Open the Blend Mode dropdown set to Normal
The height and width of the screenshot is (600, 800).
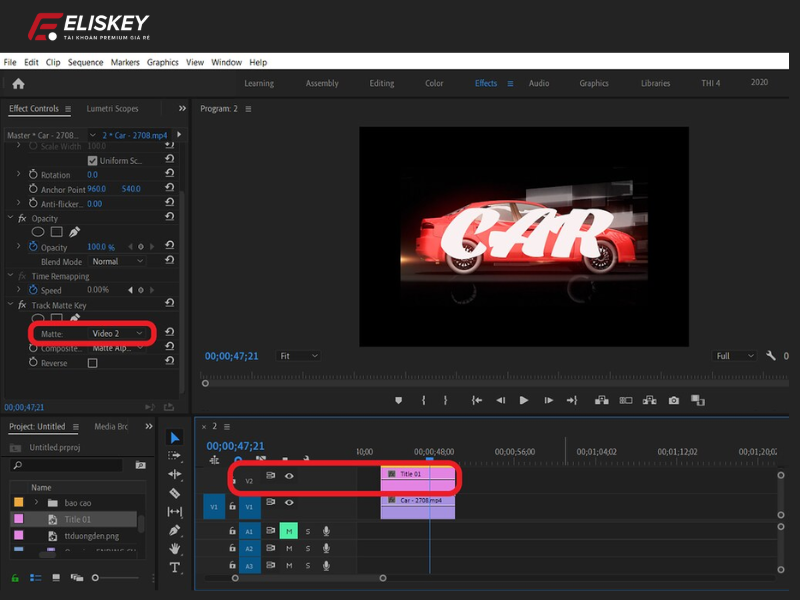(115, 261)
